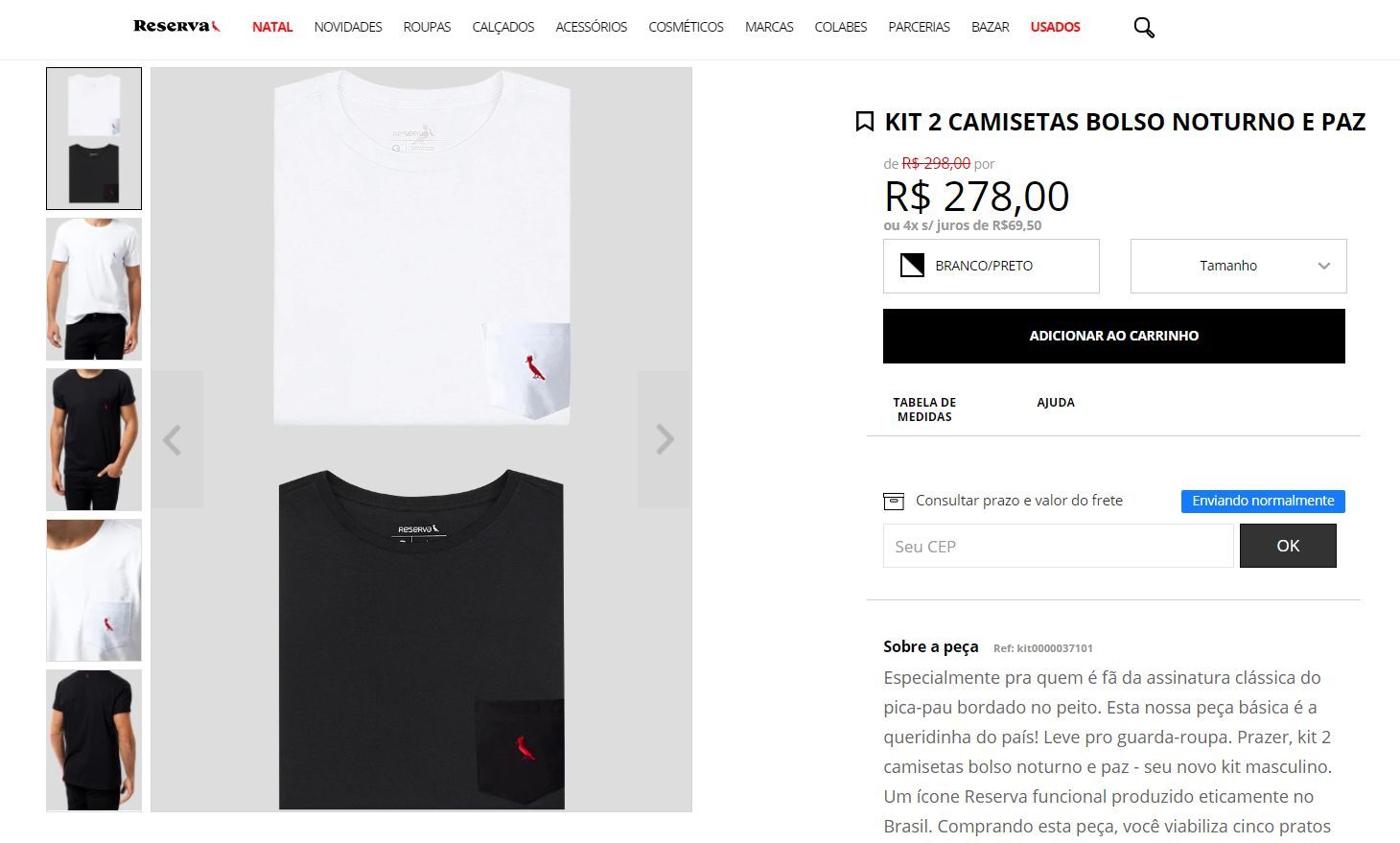The height and width of the screenshot is (843, 1400).
Task: Open the Tamanho size dropdown
Action: click(x=1238, y=266)
